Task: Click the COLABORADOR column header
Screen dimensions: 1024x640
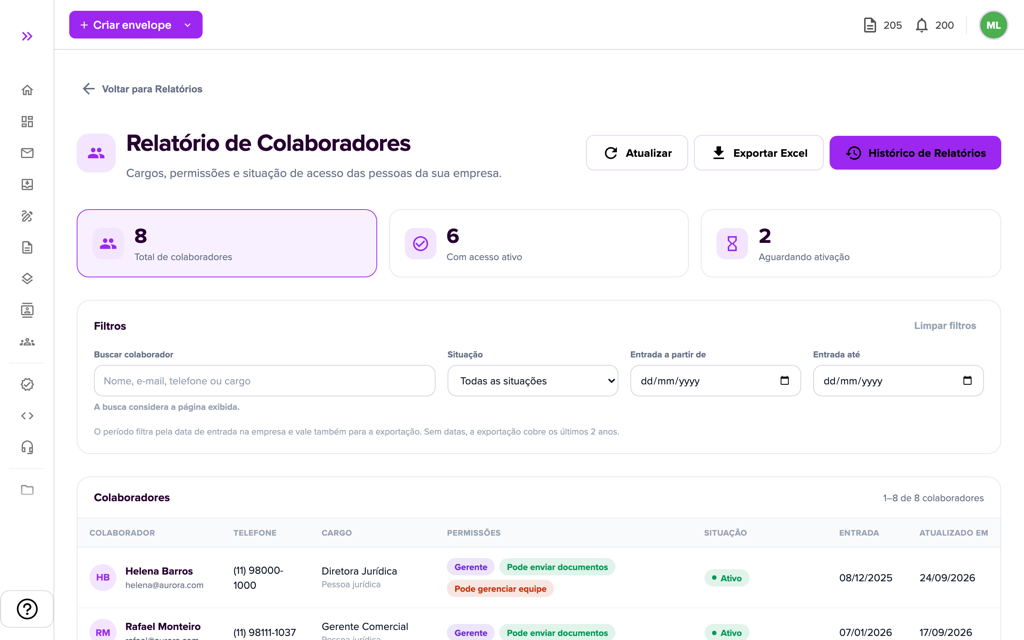Action: [122, 533]
